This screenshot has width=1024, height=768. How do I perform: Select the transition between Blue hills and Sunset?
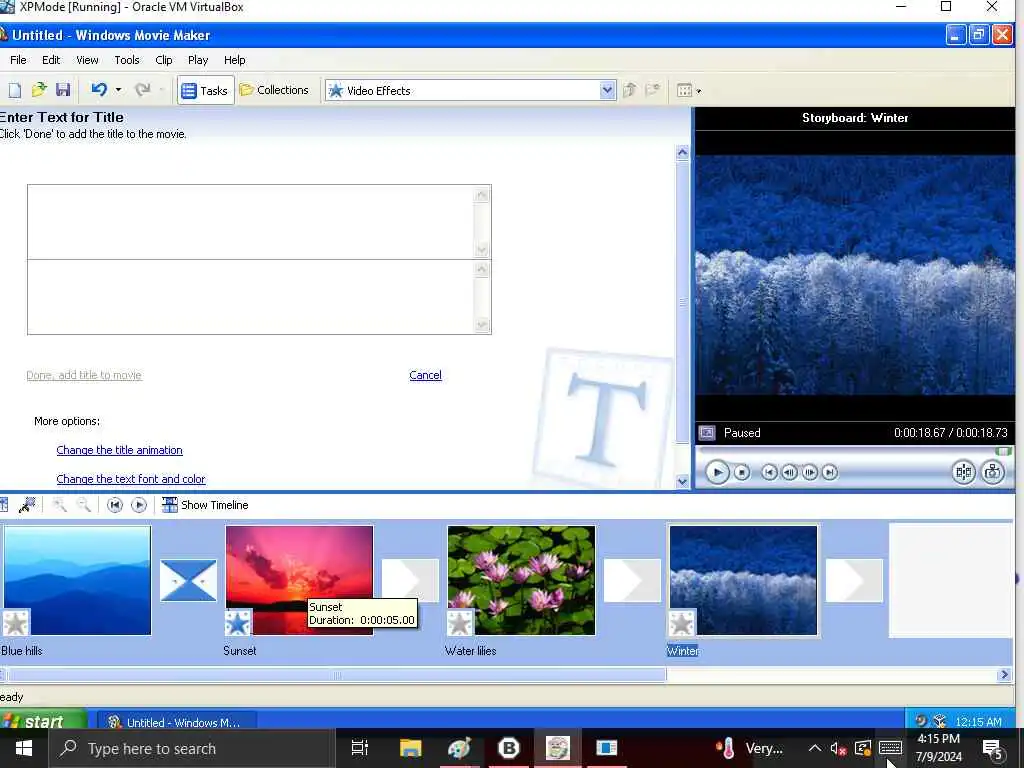[188, 580]
